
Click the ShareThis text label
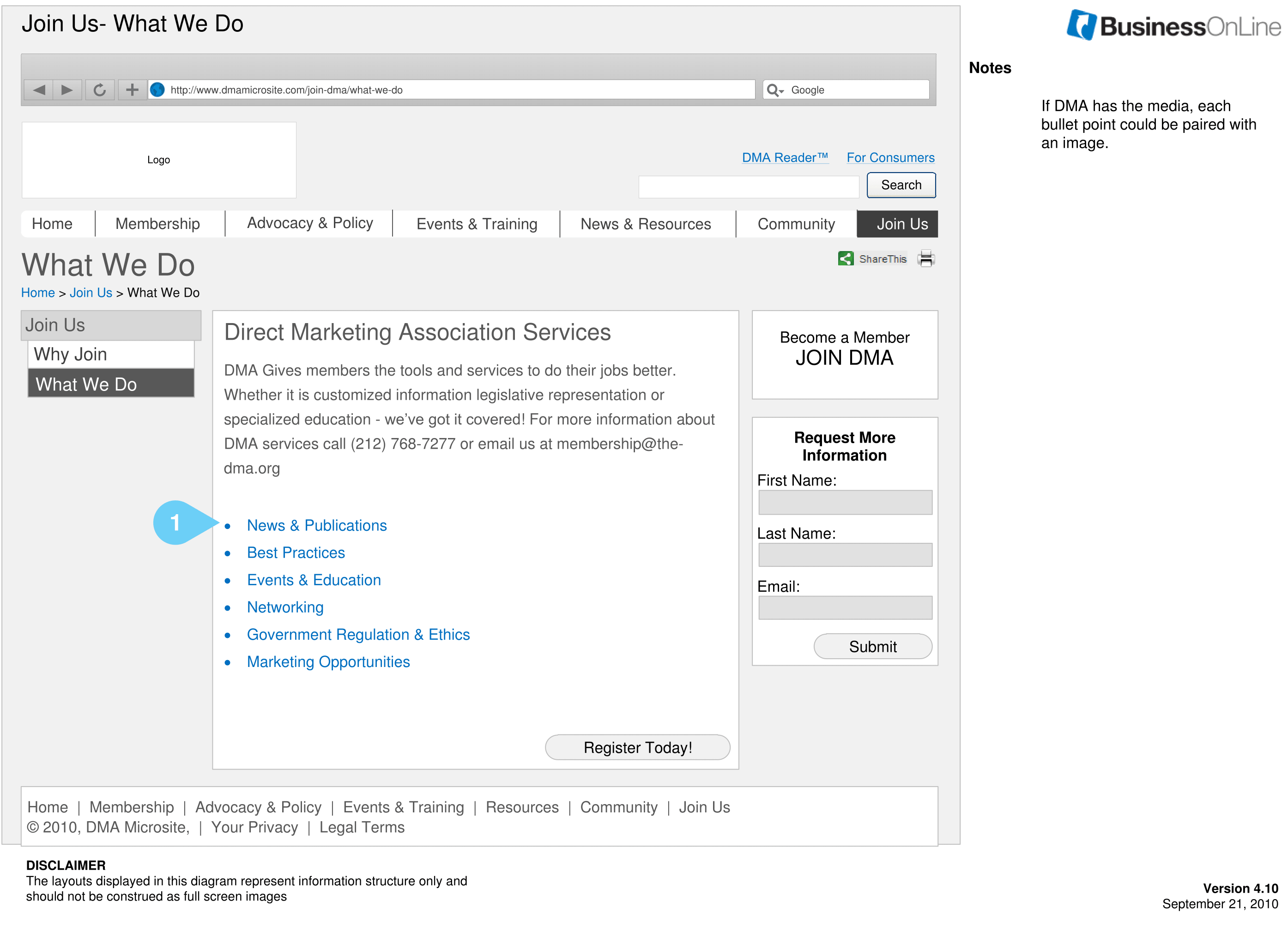[x=883, y=259]
